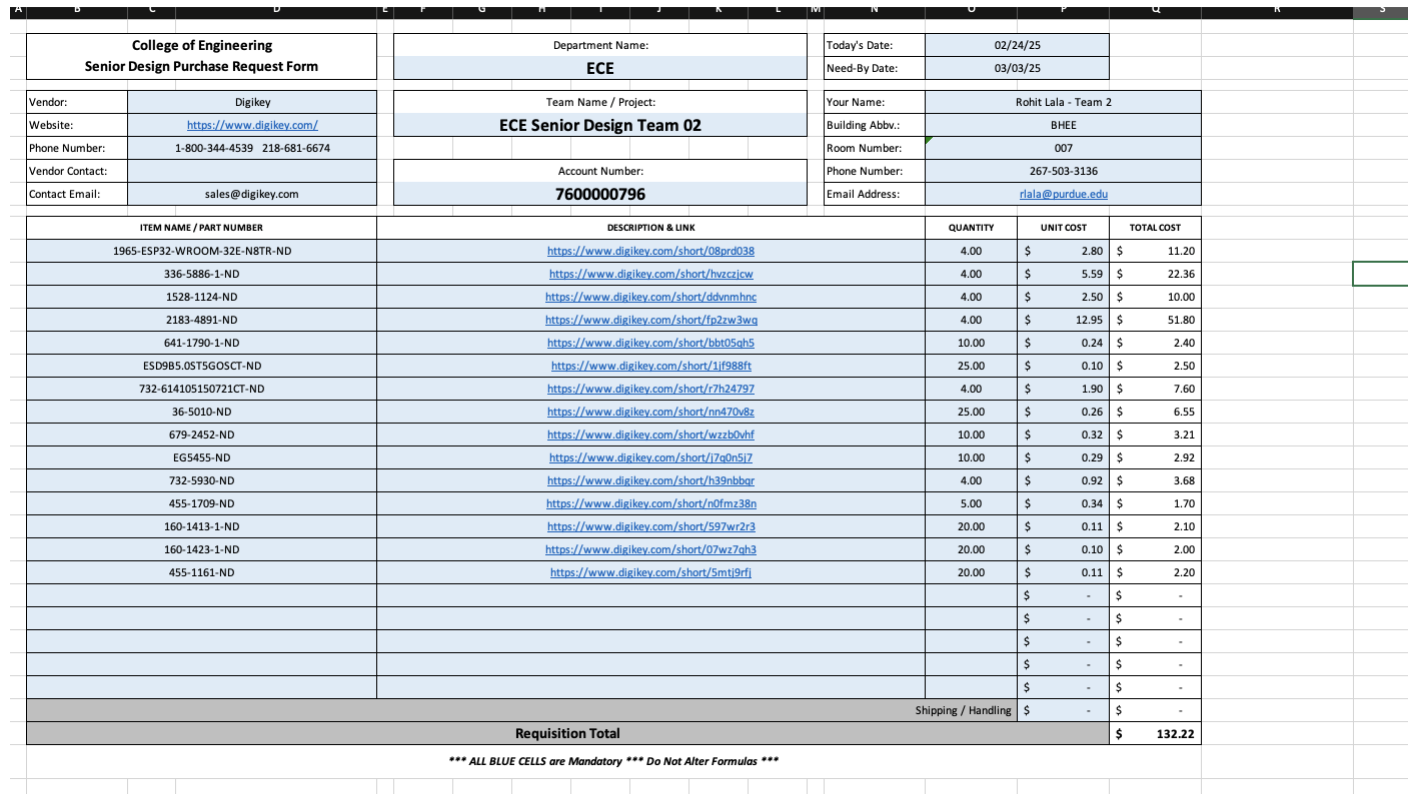Screen dimensions: 1424x794
Task: Select the sales@digikey.com contact email cell
Action: pyautogui.click(x=252, y=194)
